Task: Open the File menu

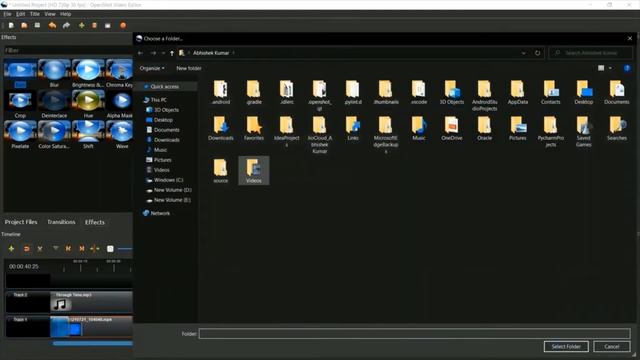Action: pos(7,14)
